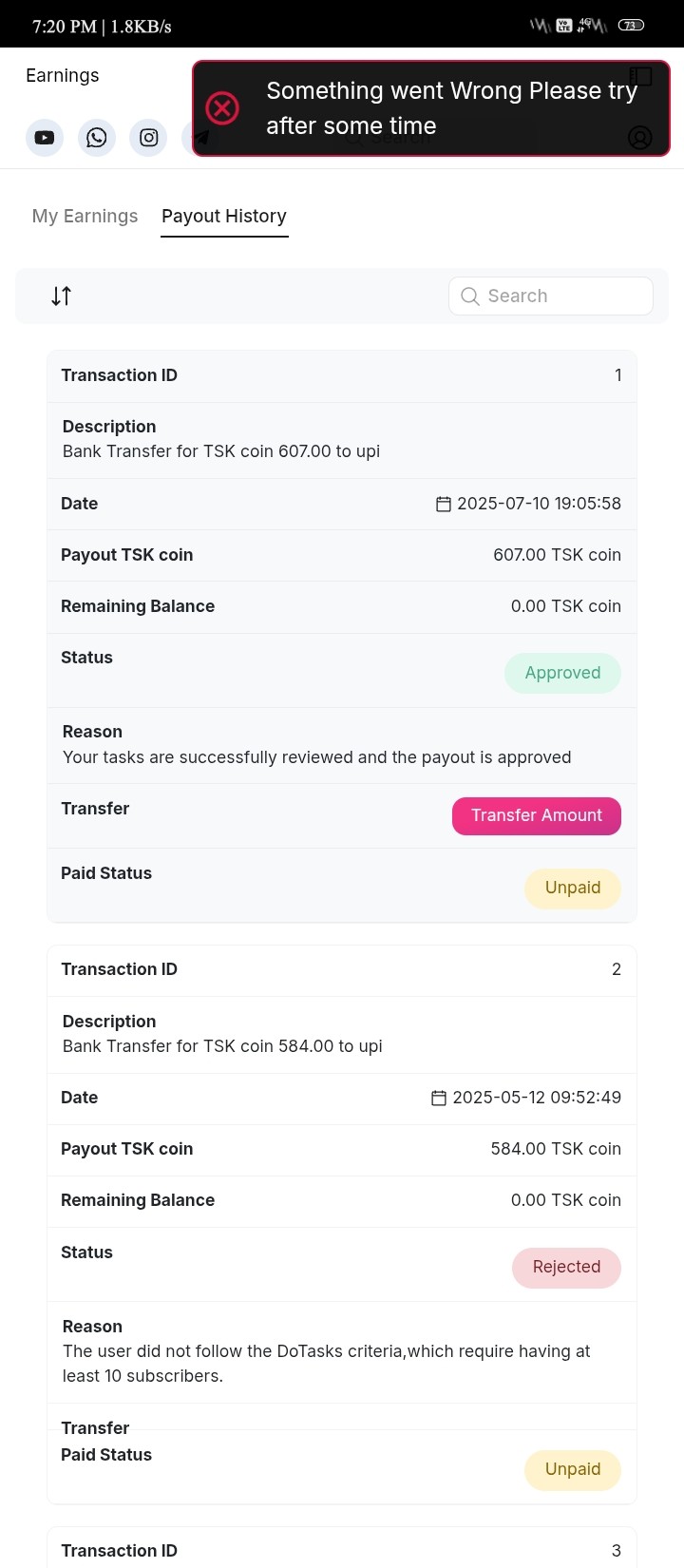Screen dimensions: 684x1568
Task: Open the YouTube icon link
Action: click(x=45, y=138)
